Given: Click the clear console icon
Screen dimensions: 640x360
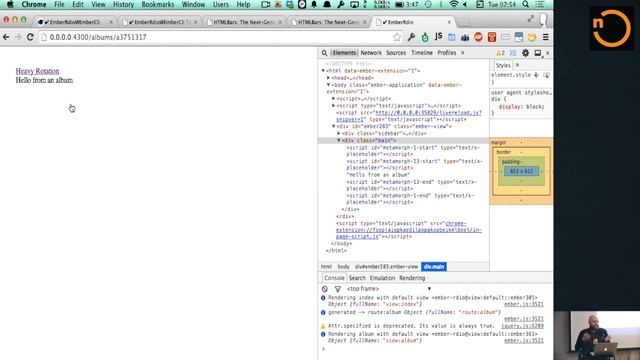Looking at the screenshot, I should (324, 289).
